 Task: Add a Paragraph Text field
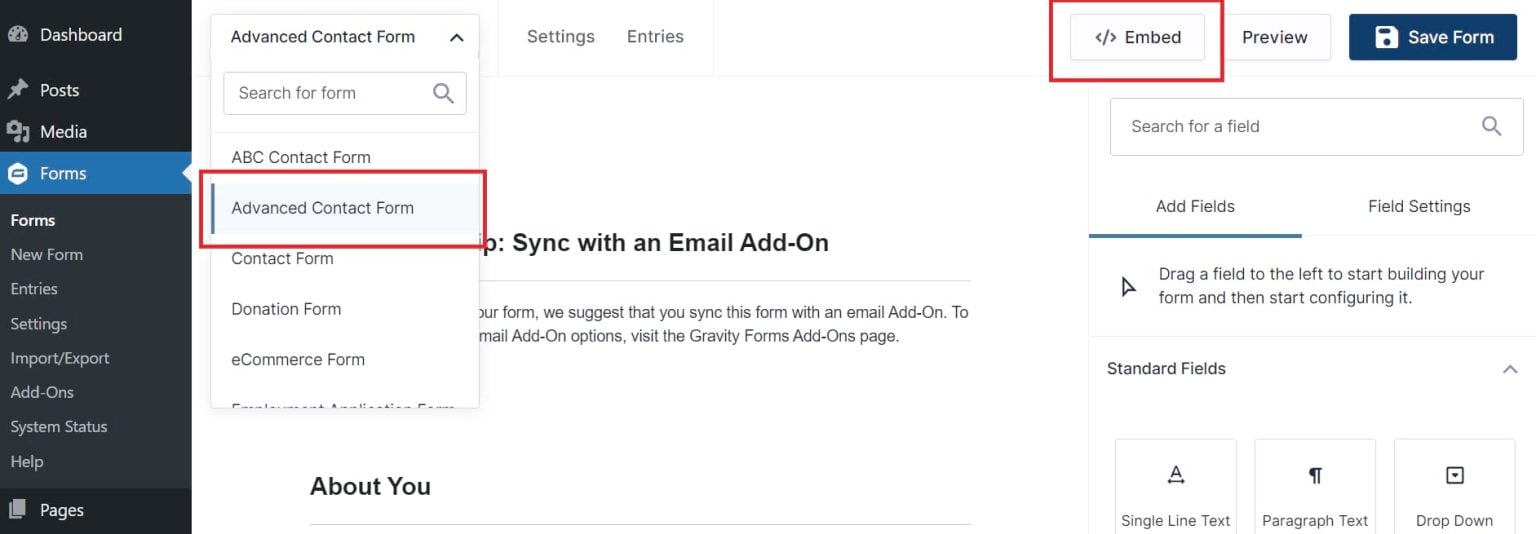[x=1315, y=486]
